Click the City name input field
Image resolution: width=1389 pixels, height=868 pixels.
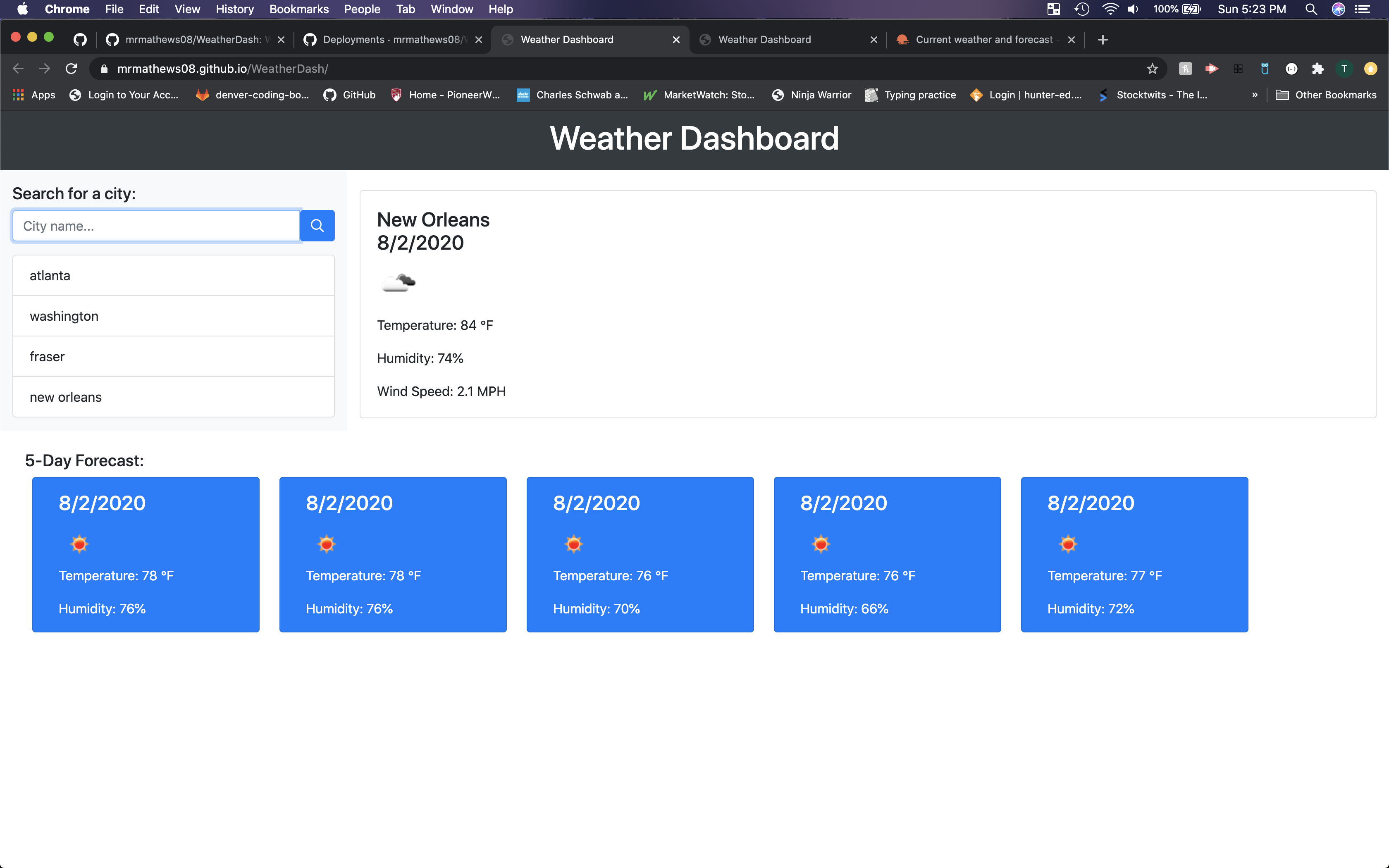[x=155, y=225]
